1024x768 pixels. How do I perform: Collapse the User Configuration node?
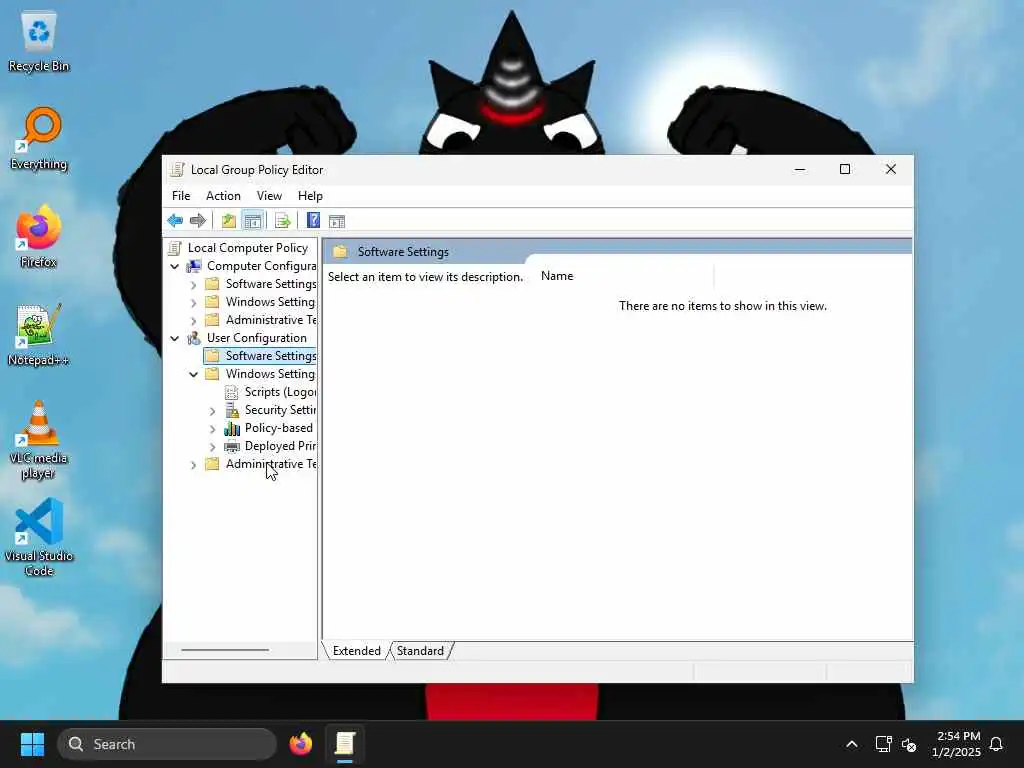pos(174,338)
